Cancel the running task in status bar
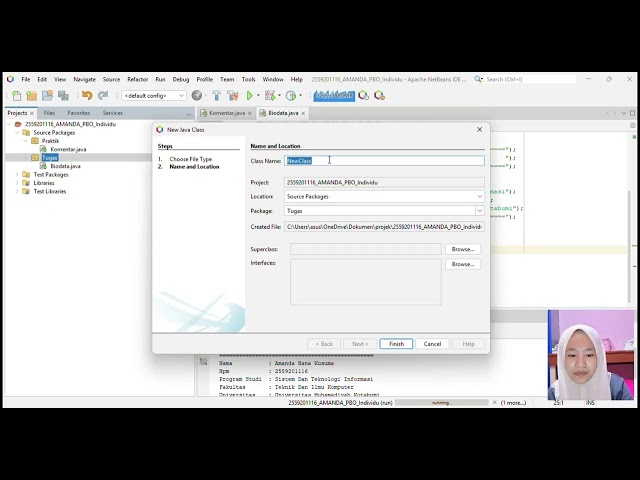This screenshot has height=480, width=640. pos(495,402)
